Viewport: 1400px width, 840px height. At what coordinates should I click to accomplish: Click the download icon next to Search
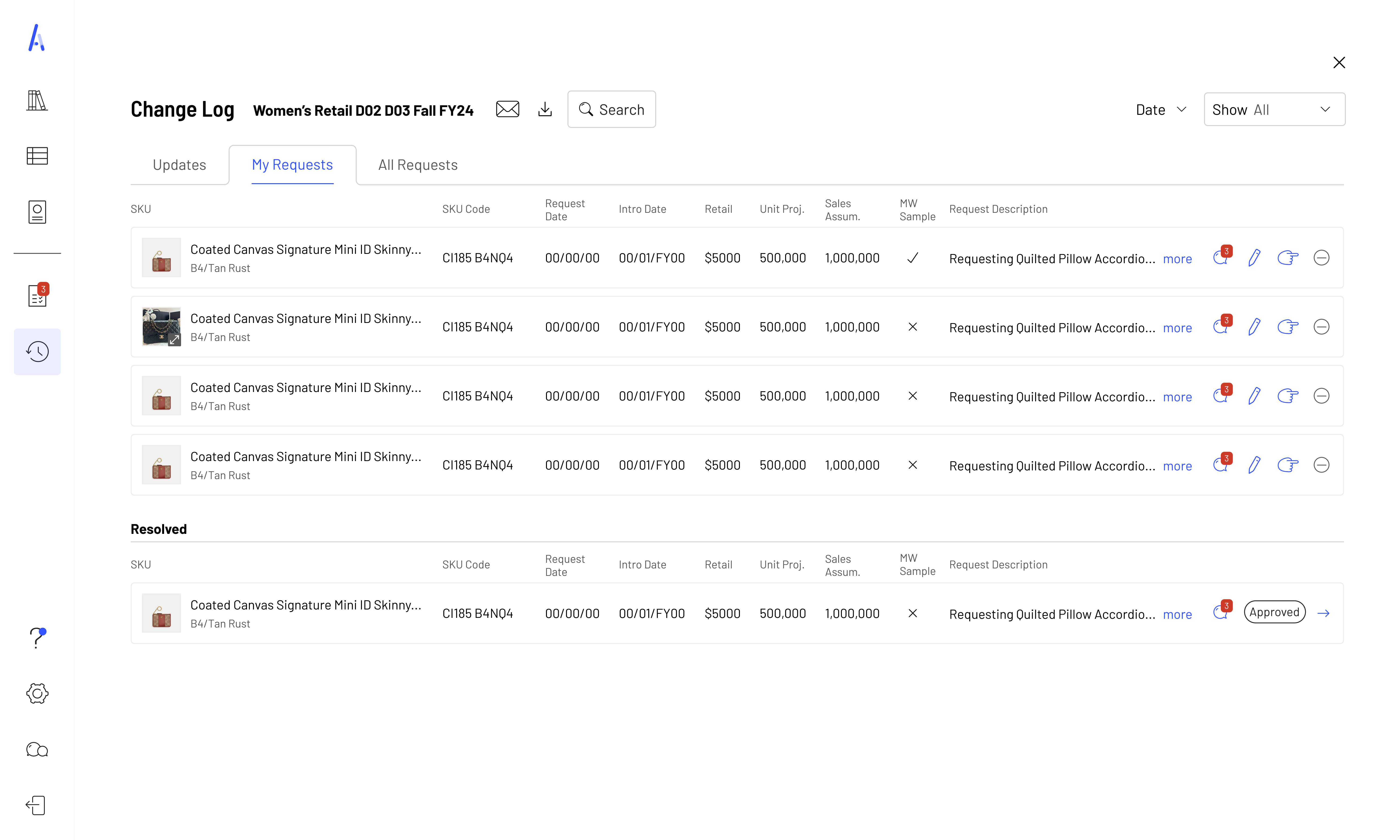pyautogui.click(x=544, y=109)
